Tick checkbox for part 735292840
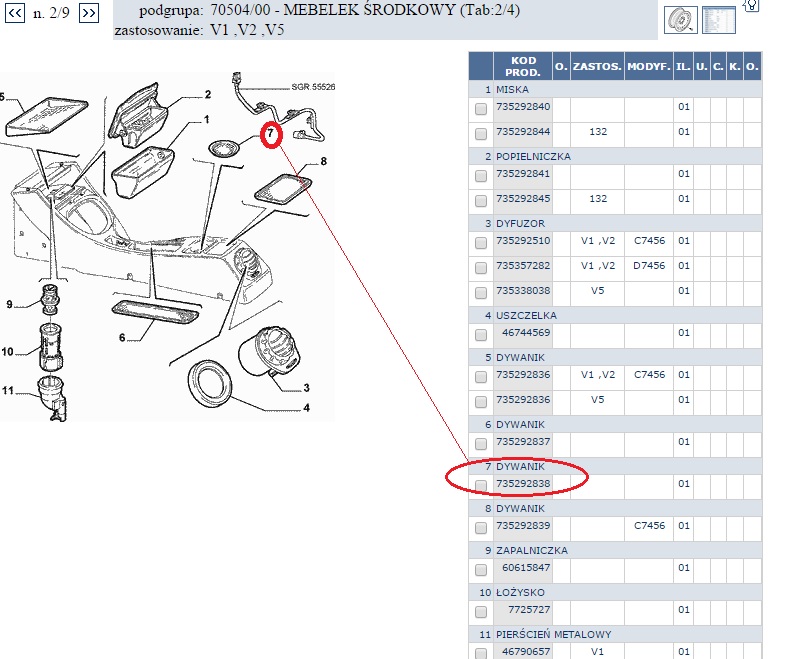 click(481, 109)
